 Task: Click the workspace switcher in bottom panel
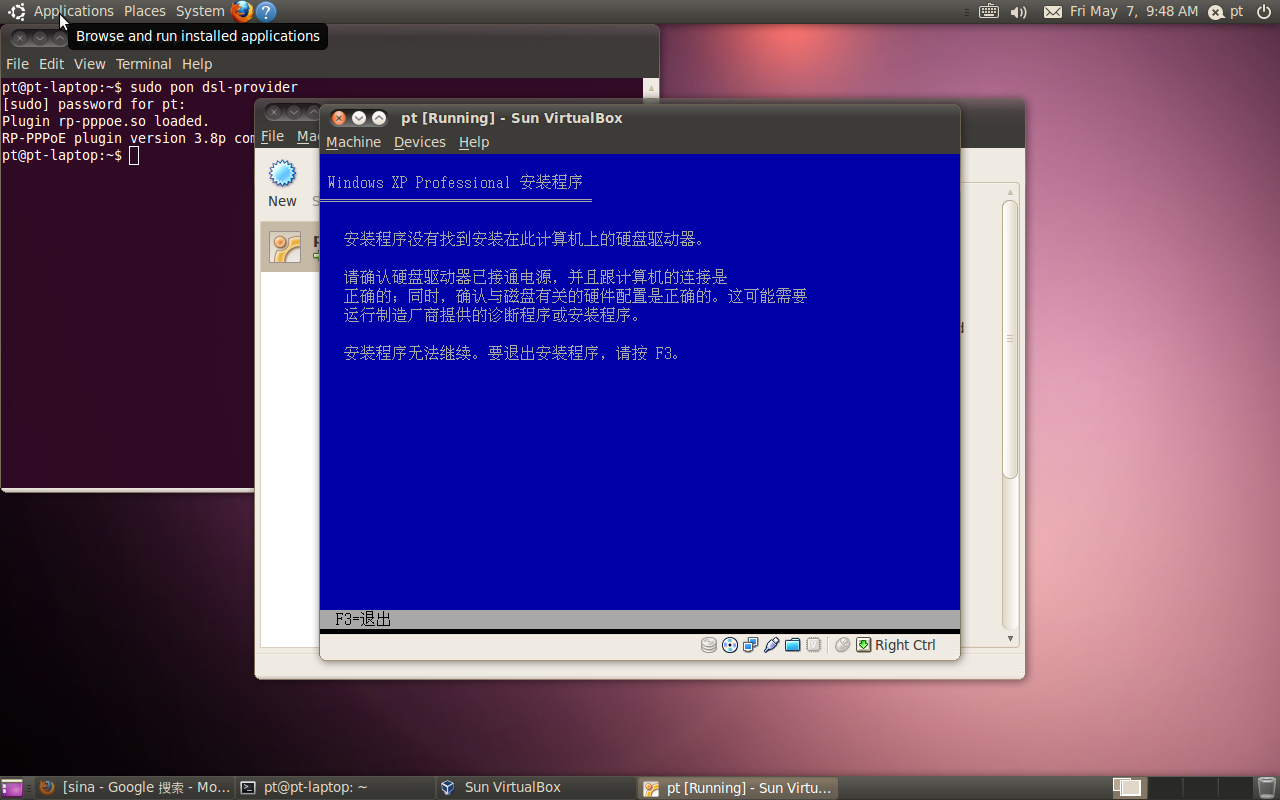1182,788
